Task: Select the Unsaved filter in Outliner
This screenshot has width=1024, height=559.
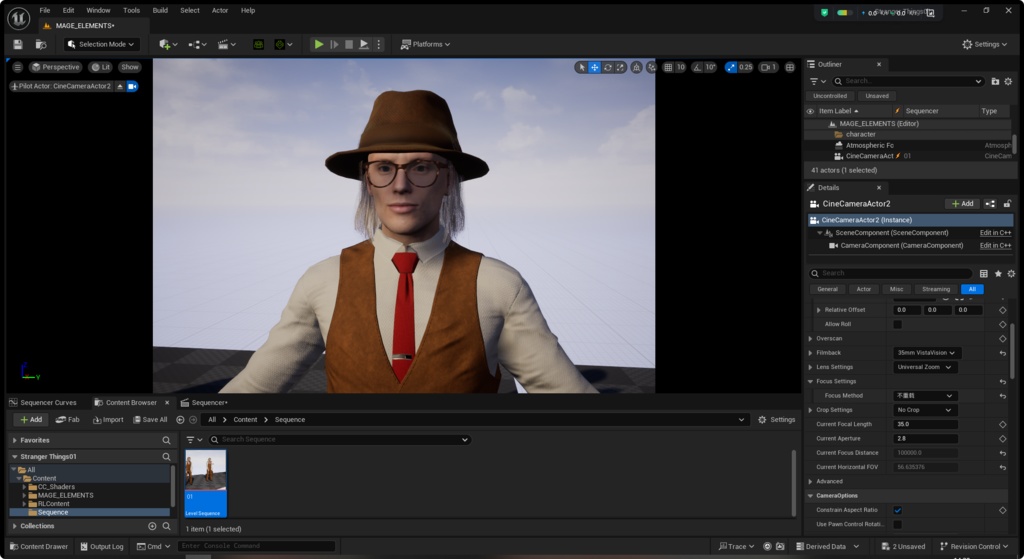Action: pyautogui.click(x=877, y=96)
